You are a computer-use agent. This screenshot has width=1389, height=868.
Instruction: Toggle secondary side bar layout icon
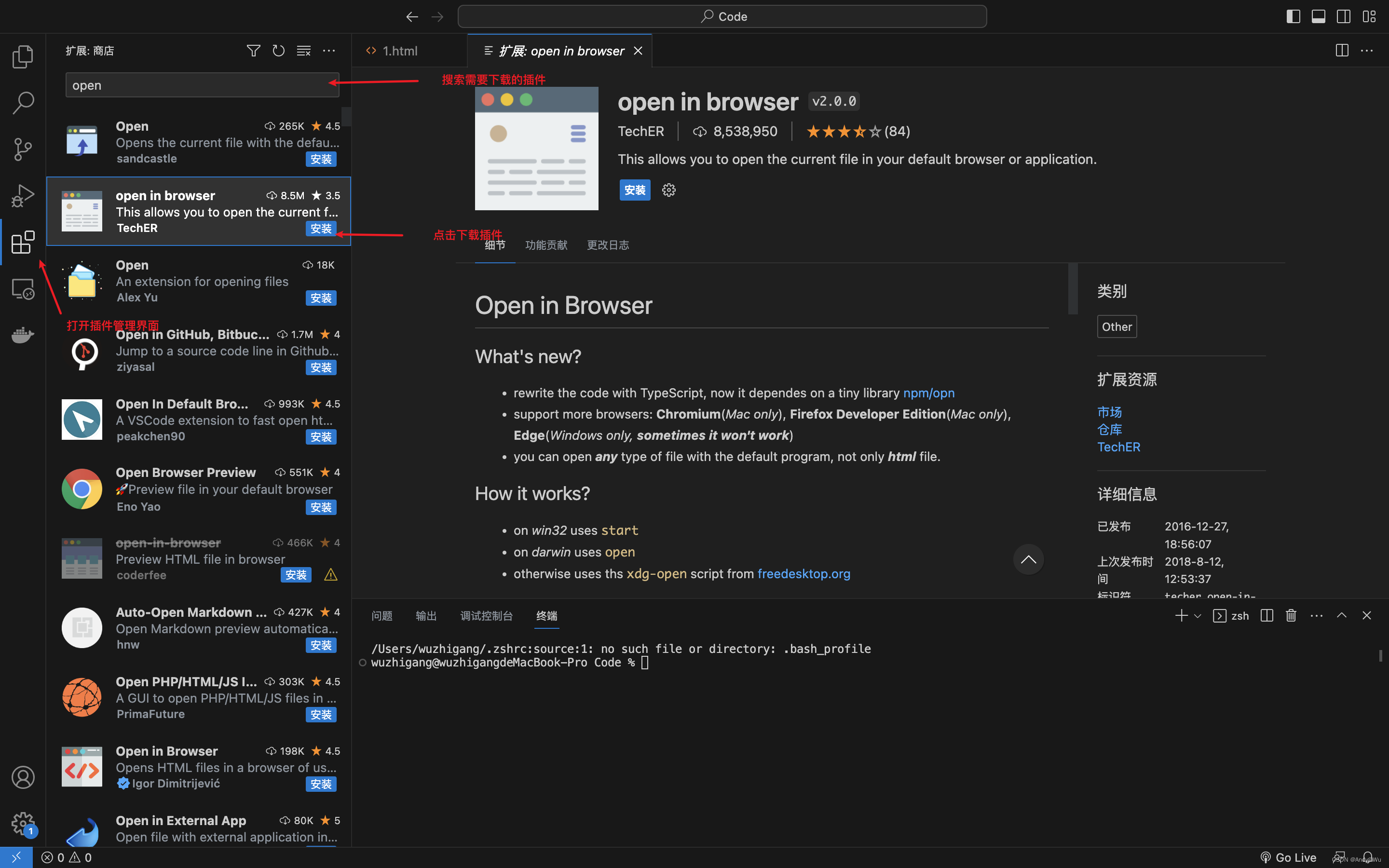1344,17
